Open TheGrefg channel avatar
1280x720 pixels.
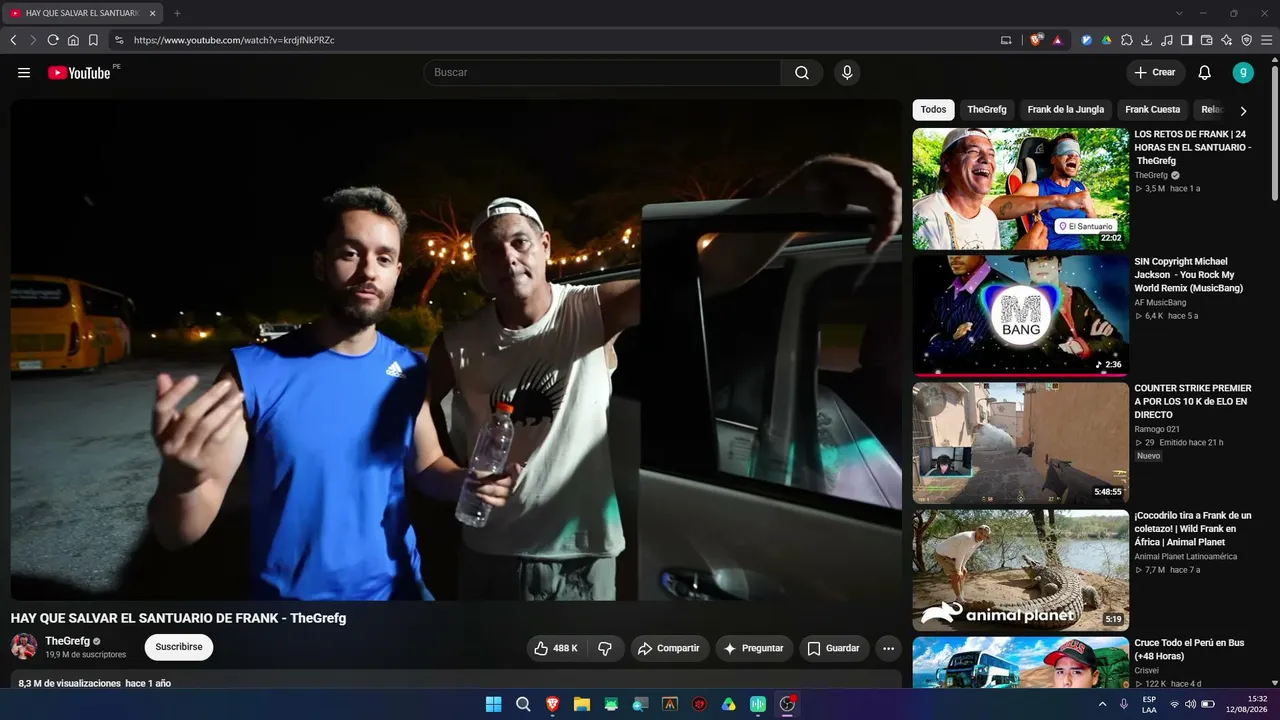point(24,646)
